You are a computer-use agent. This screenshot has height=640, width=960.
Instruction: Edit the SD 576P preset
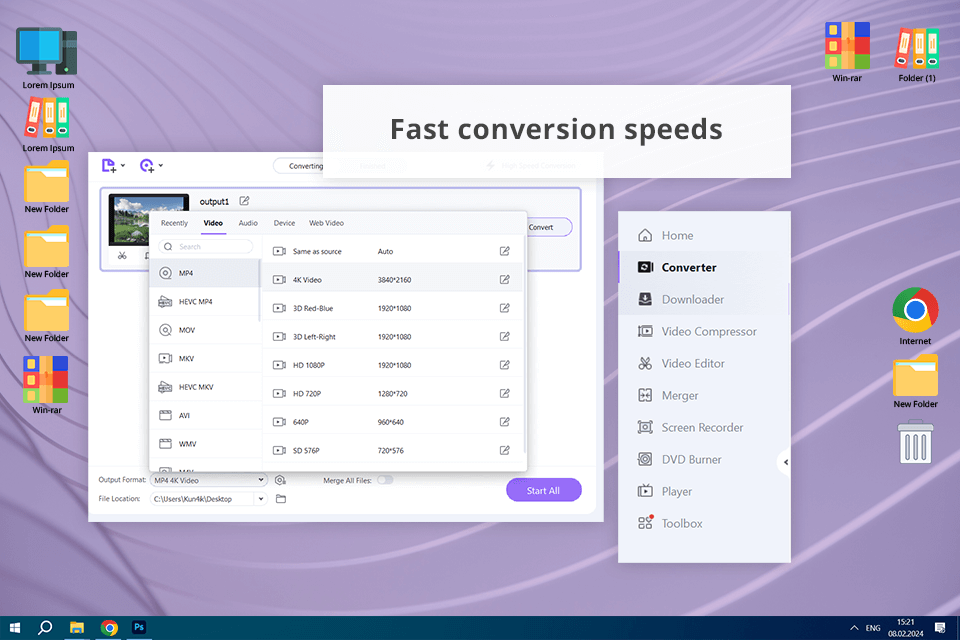click(504, 450)
